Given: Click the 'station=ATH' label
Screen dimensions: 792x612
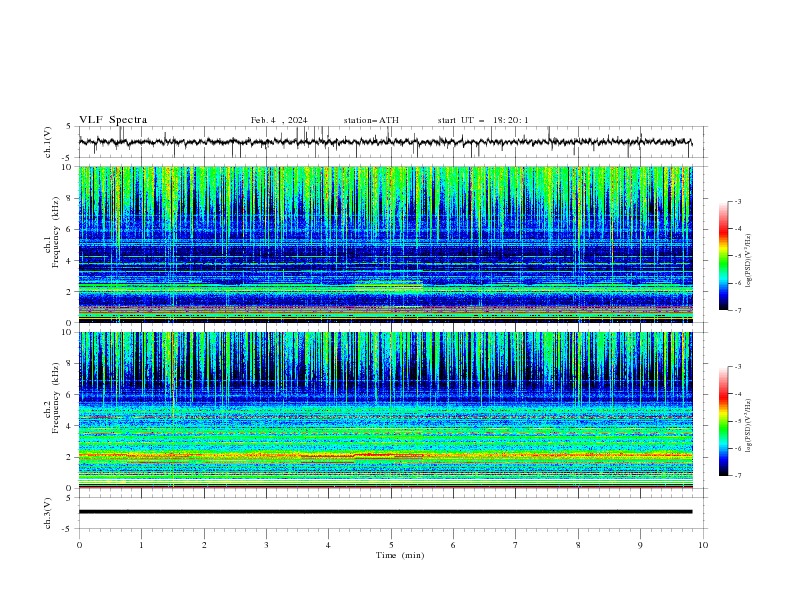Looking at the screenshot, I should (371, 120).
